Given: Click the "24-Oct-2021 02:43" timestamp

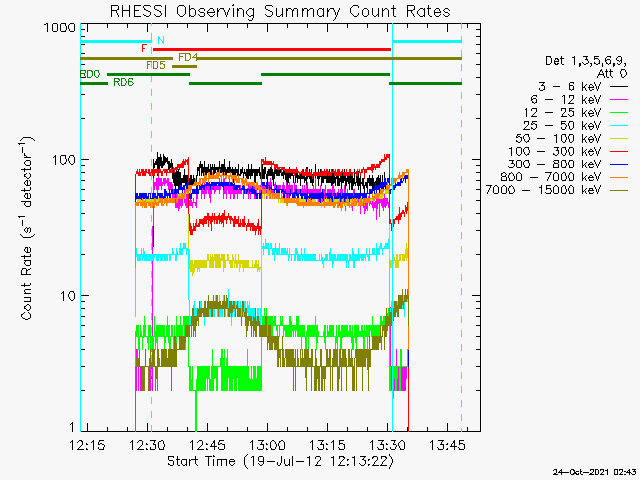Looking at the screenshot, I should (x=594, y=472).
